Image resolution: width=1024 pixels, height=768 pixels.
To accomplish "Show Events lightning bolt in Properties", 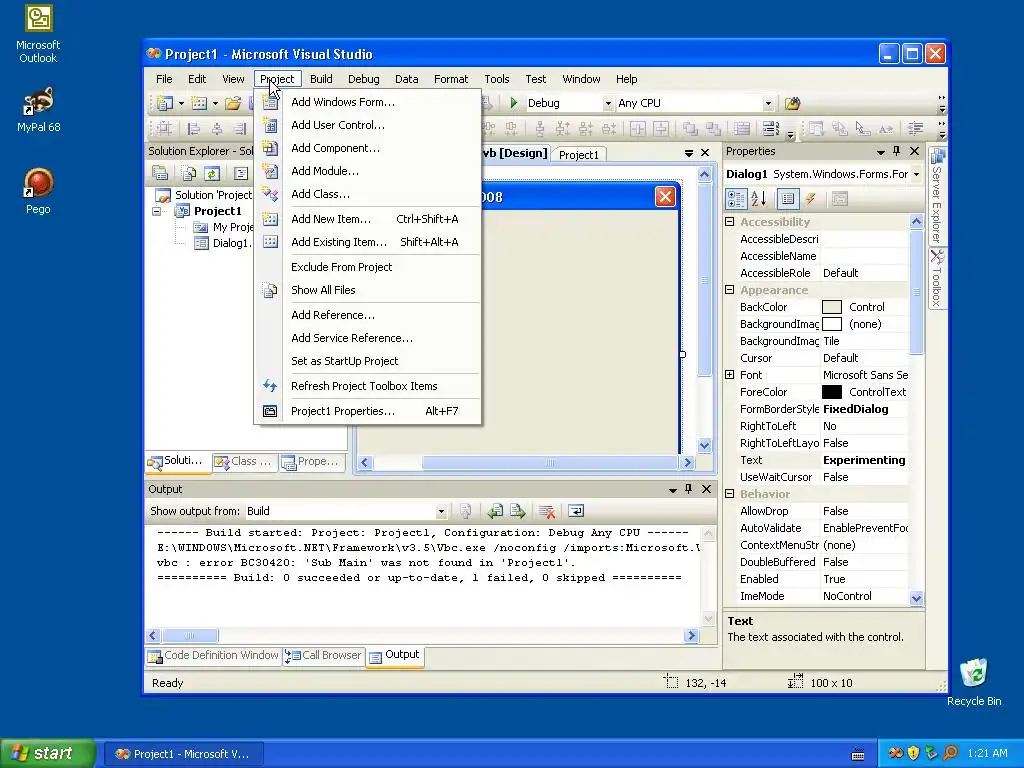I will pos(810,199).
